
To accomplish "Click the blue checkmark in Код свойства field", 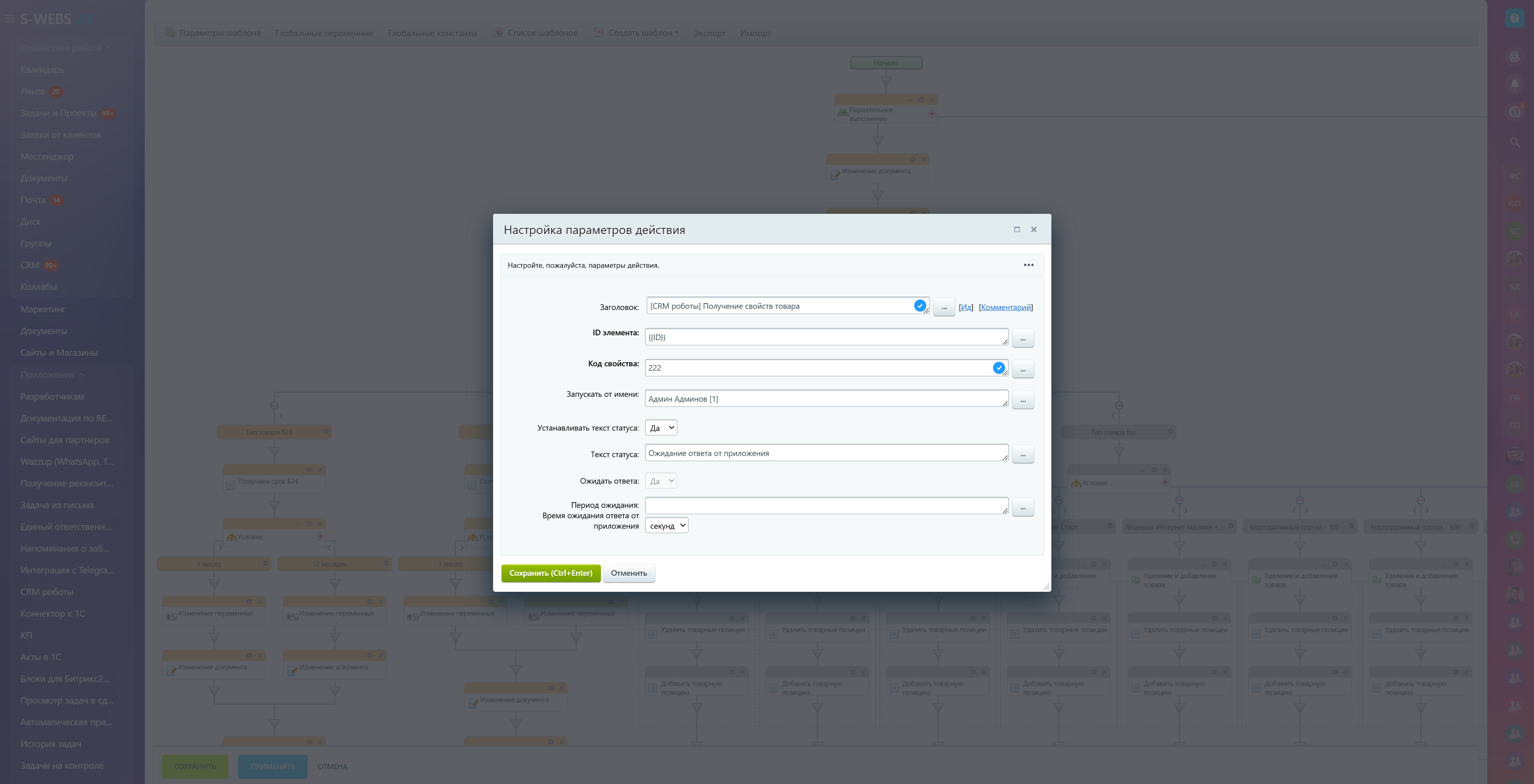I will pyautogui.click(x=999, y=368).
